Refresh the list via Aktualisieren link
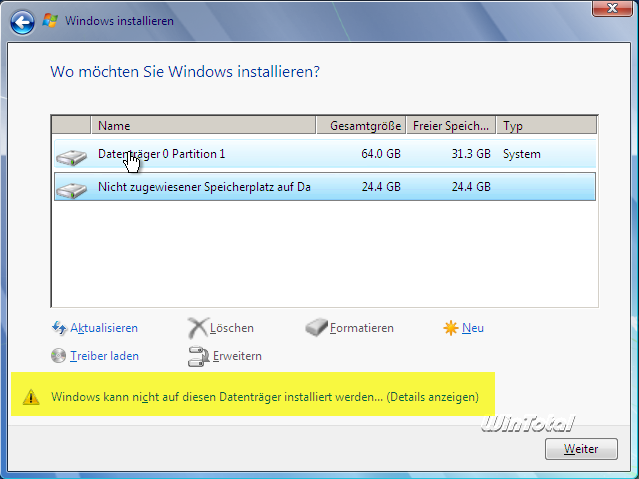 point(104,328)
